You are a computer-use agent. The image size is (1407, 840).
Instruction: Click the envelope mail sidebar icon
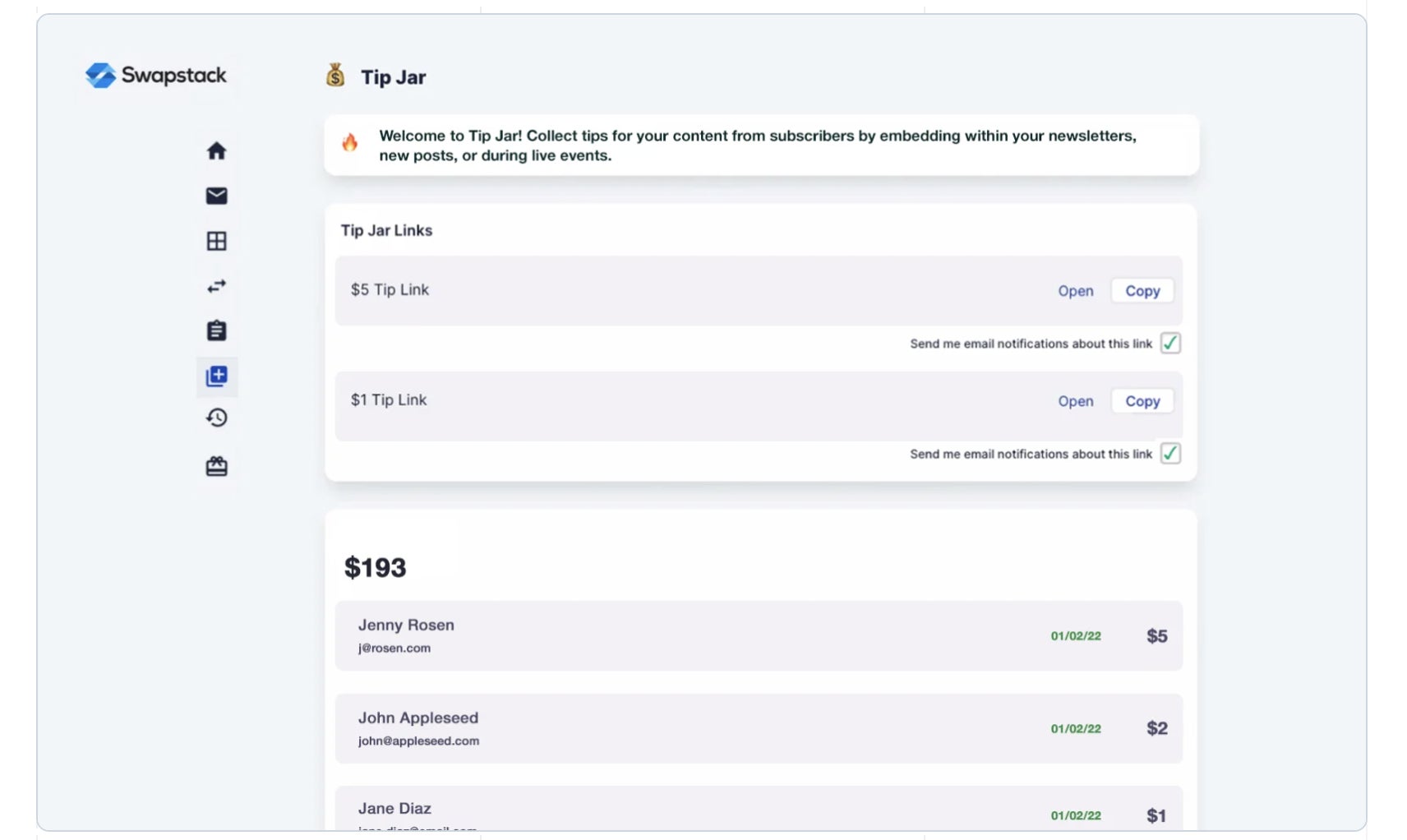(x=216, y=196)
